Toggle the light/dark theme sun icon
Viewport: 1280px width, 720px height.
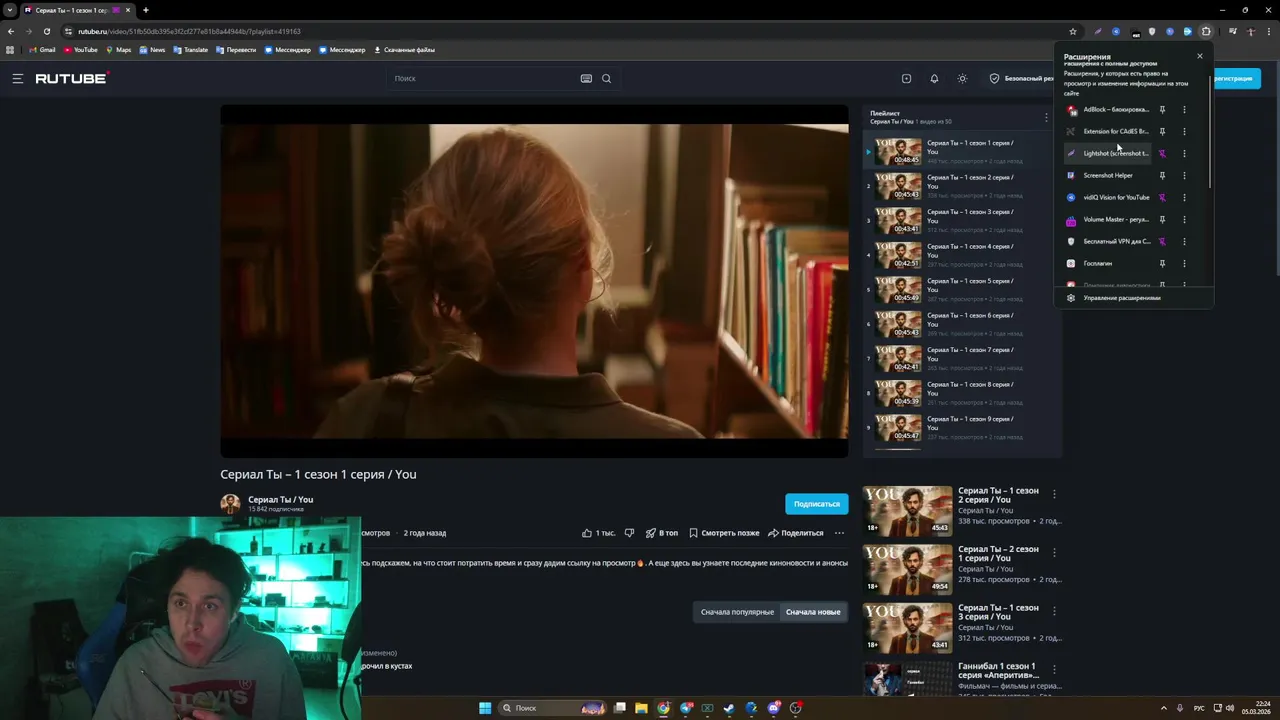(962, 78)
